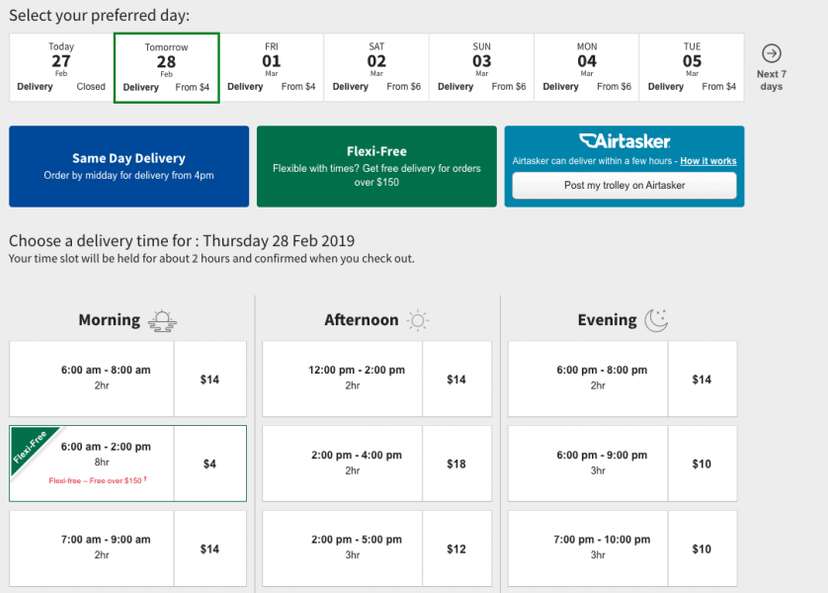828x593 pixels.
Task: Click the Afternoon sun icon
Action: click(x=417, y=320)
